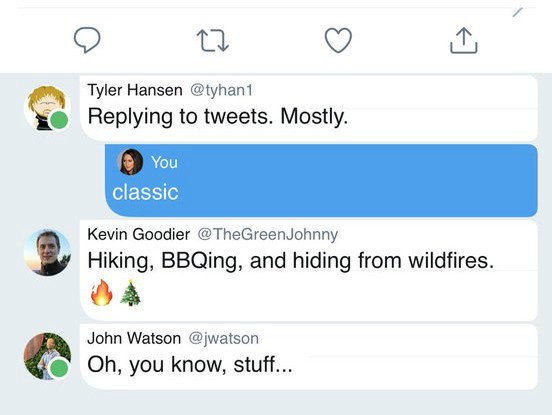Open John Watson's profile photo

(x=48, y=356)
